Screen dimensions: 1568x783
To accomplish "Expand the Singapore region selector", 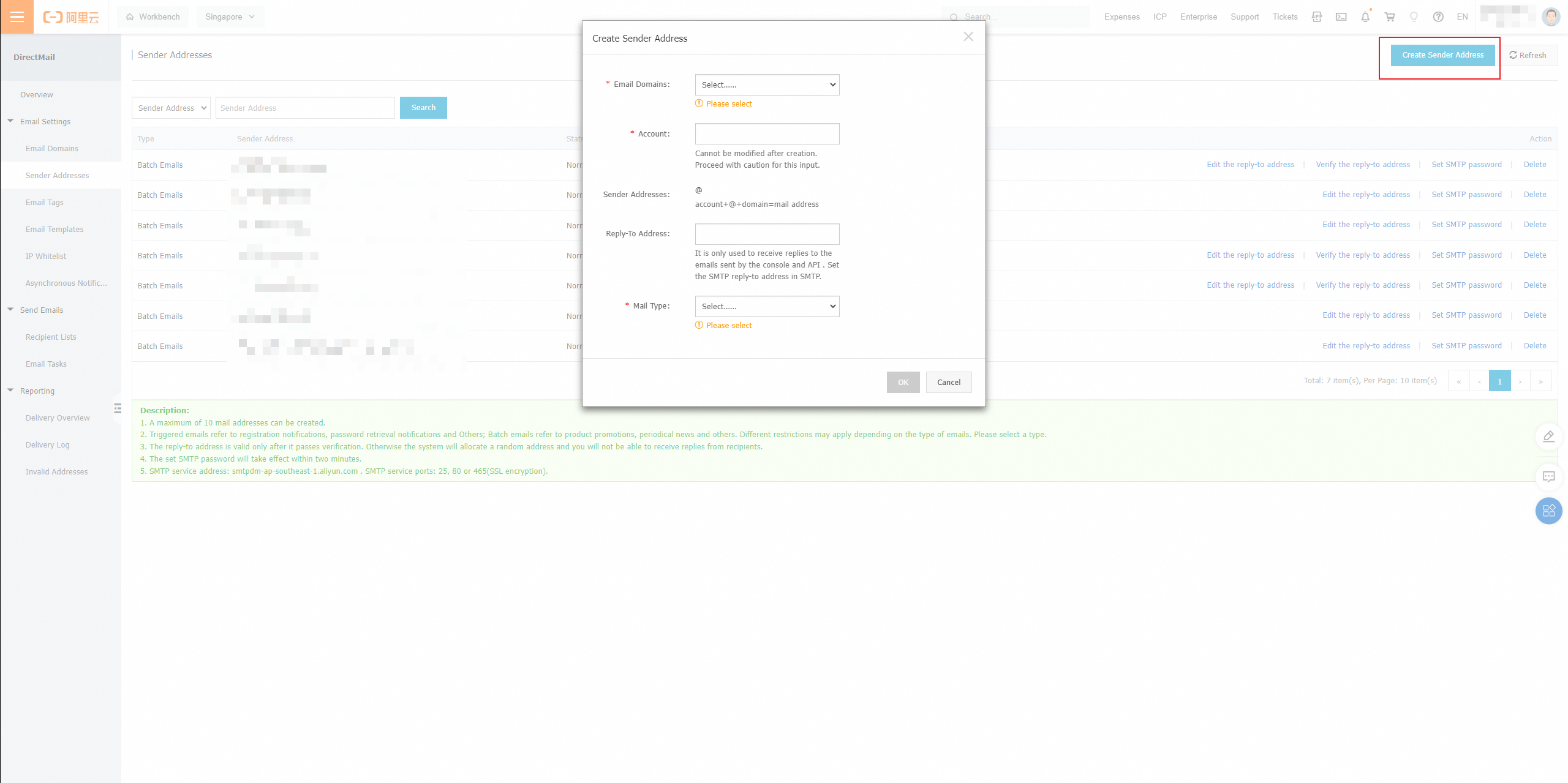I will tap(230, 17).
